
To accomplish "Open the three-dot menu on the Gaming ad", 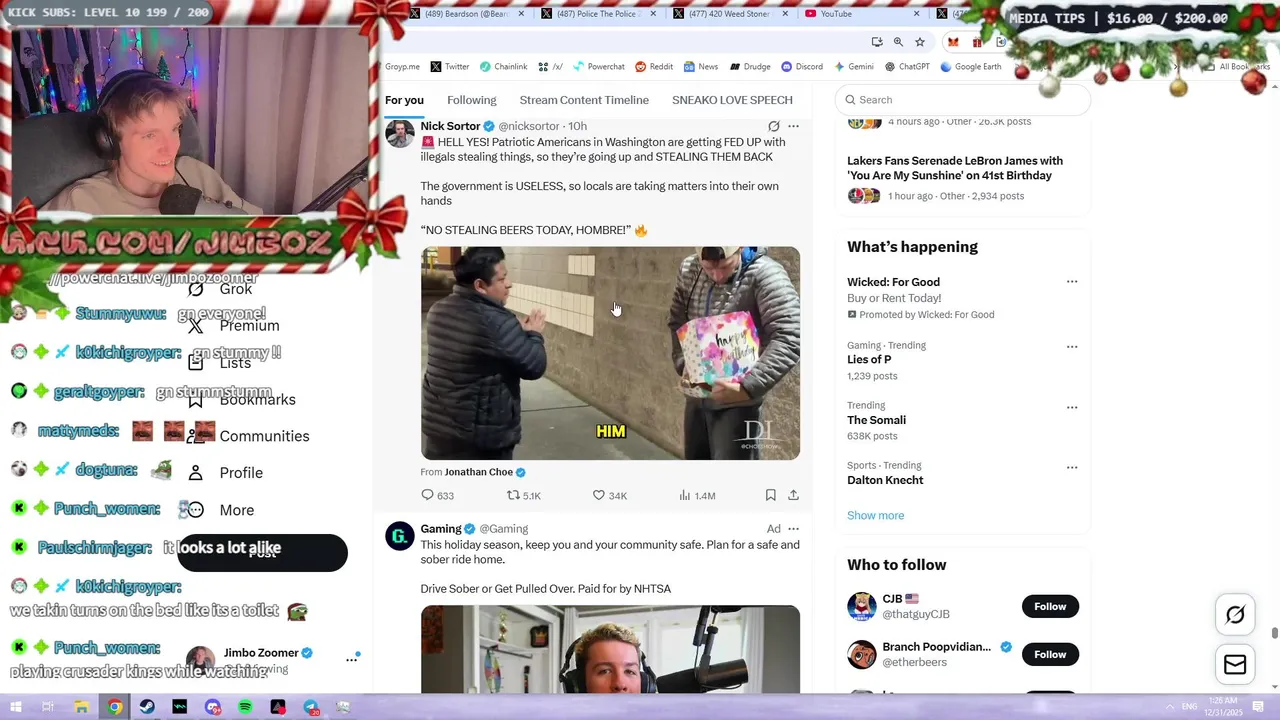I will point(793,529).
